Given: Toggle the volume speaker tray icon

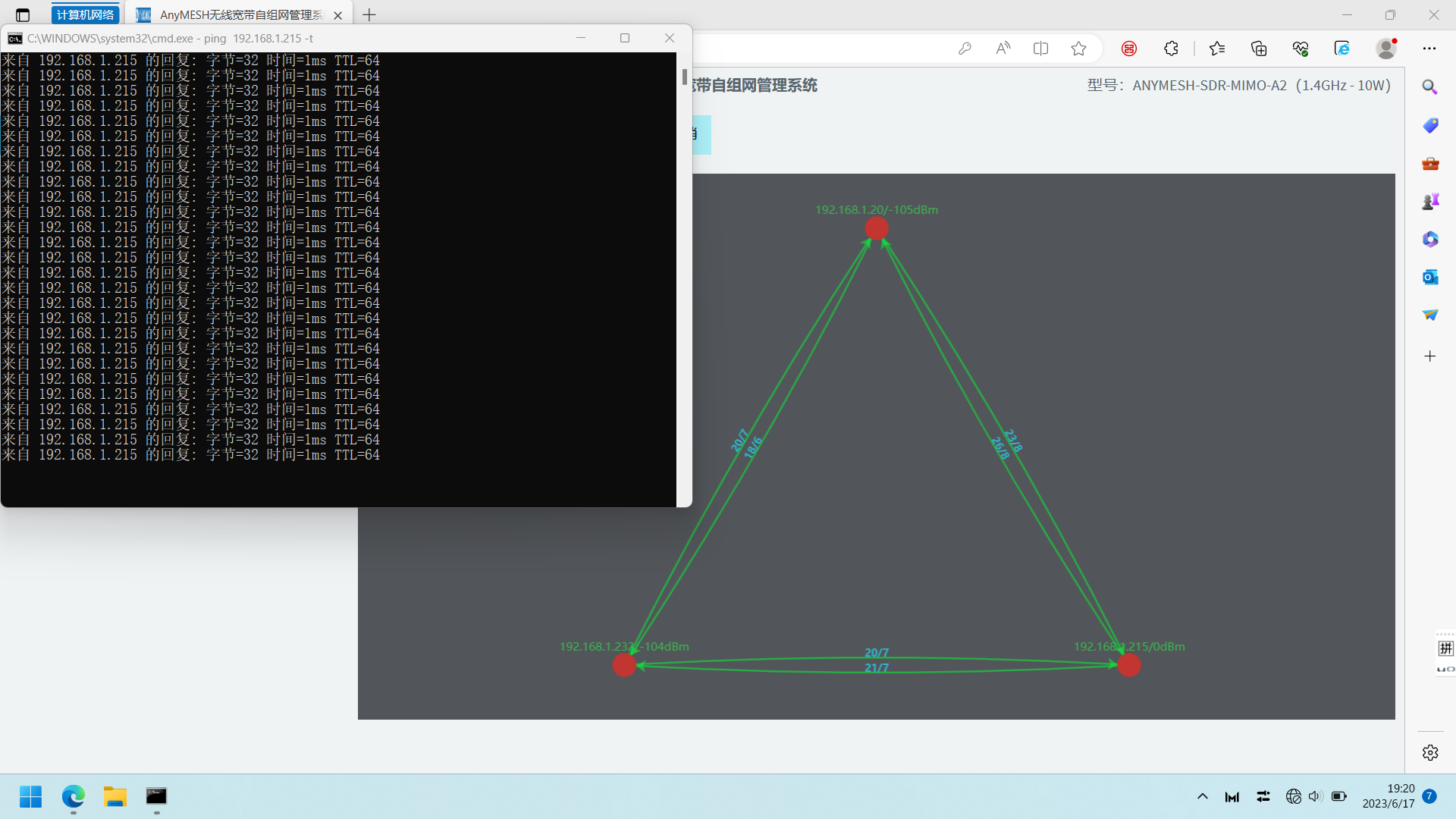Looking at the screenshot, I should pyautogui.click(x=1315, y=796).
